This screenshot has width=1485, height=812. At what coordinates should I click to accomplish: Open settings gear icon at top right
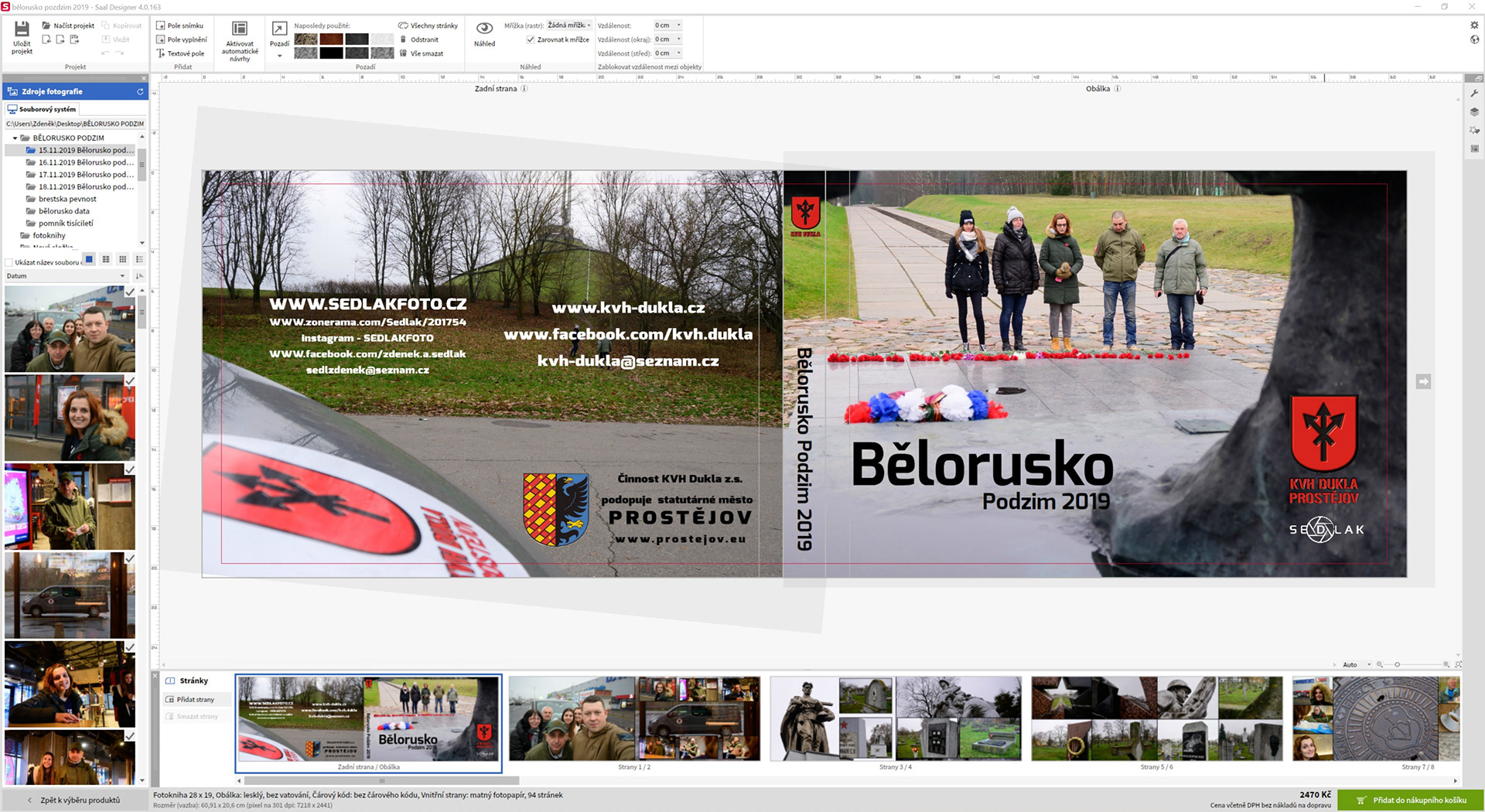[1474, 26]
